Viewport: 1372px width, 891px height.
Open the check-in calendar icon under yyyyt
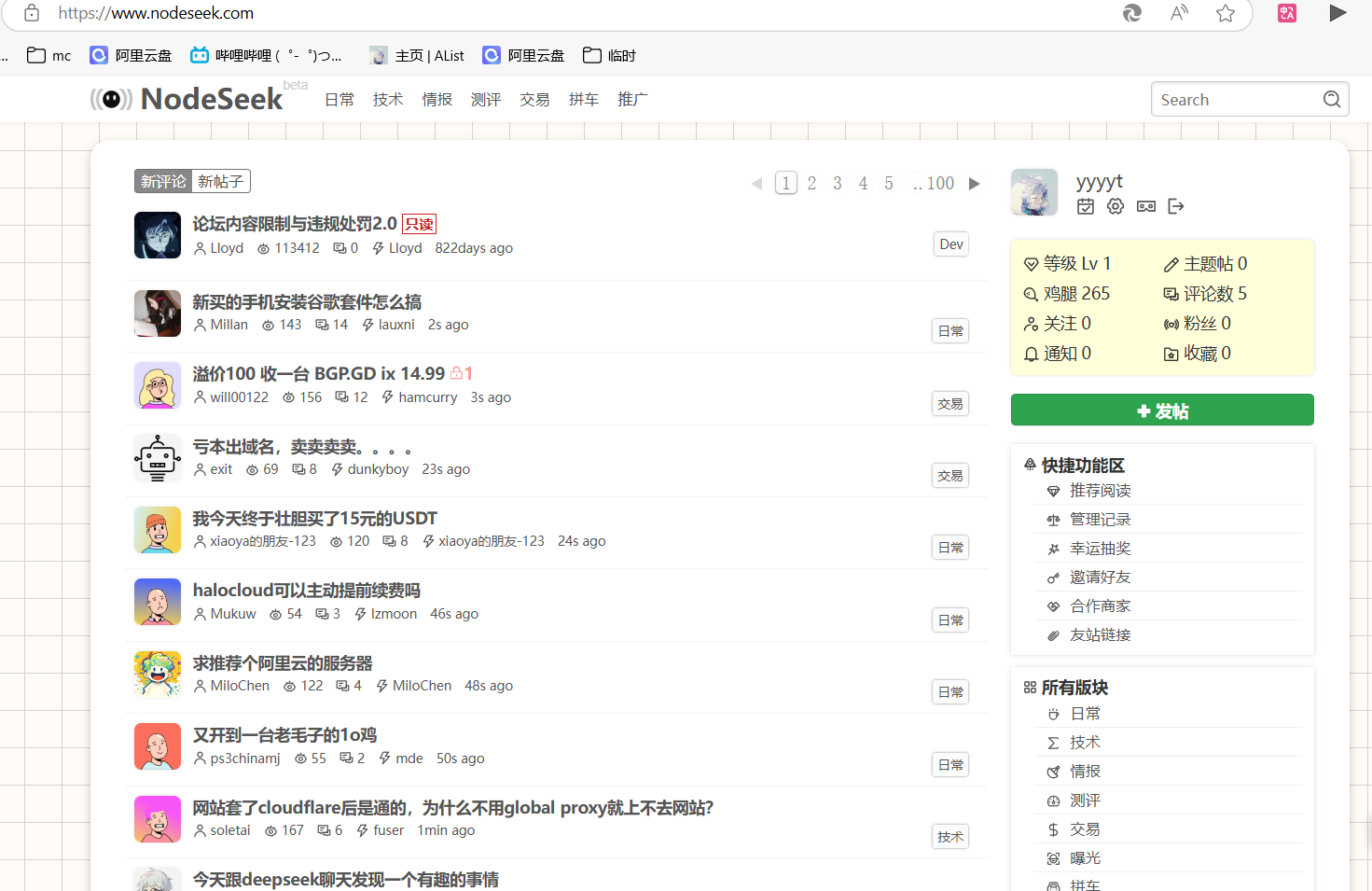(1086, 206)
